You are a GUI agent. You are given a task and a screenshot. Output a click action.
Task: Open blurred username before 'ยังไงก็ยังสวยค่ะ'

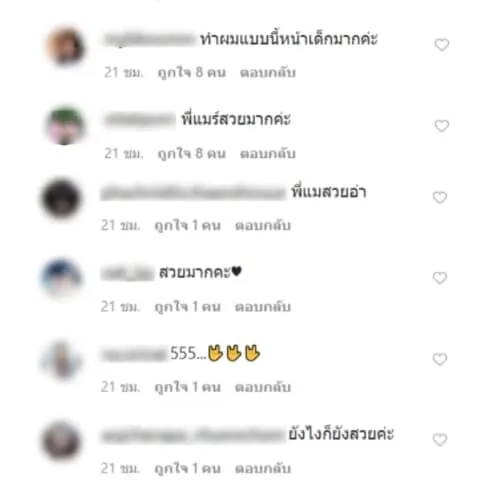(193, 435)
